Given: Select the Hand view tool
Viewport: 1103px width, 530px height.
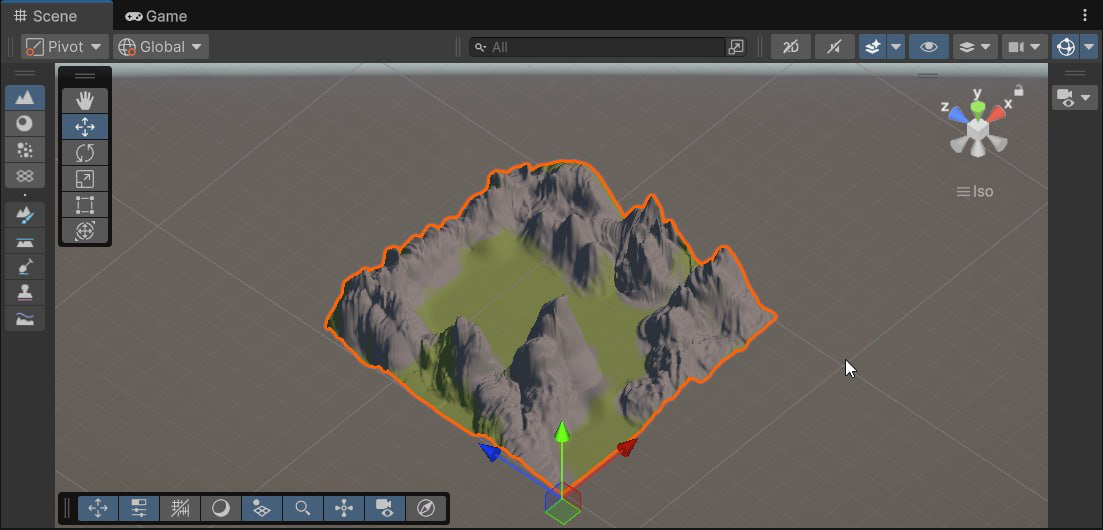Looking at the screenshot, I should 85,101.
